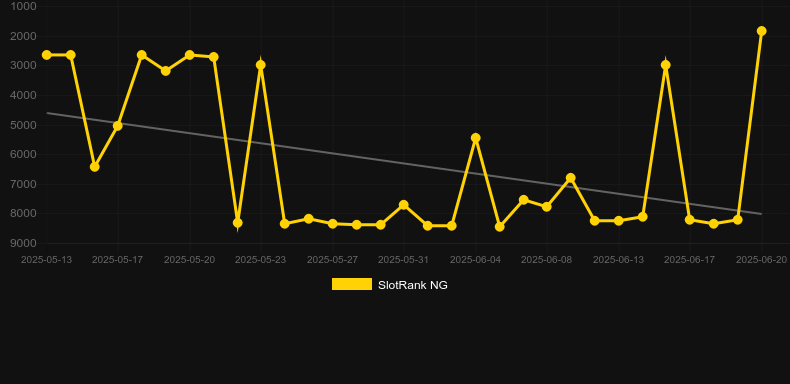The image size is (790, 384).
Task: Select the data point above 2025-05-17 label
Action: pyautogui.click(x=118, y=125)
